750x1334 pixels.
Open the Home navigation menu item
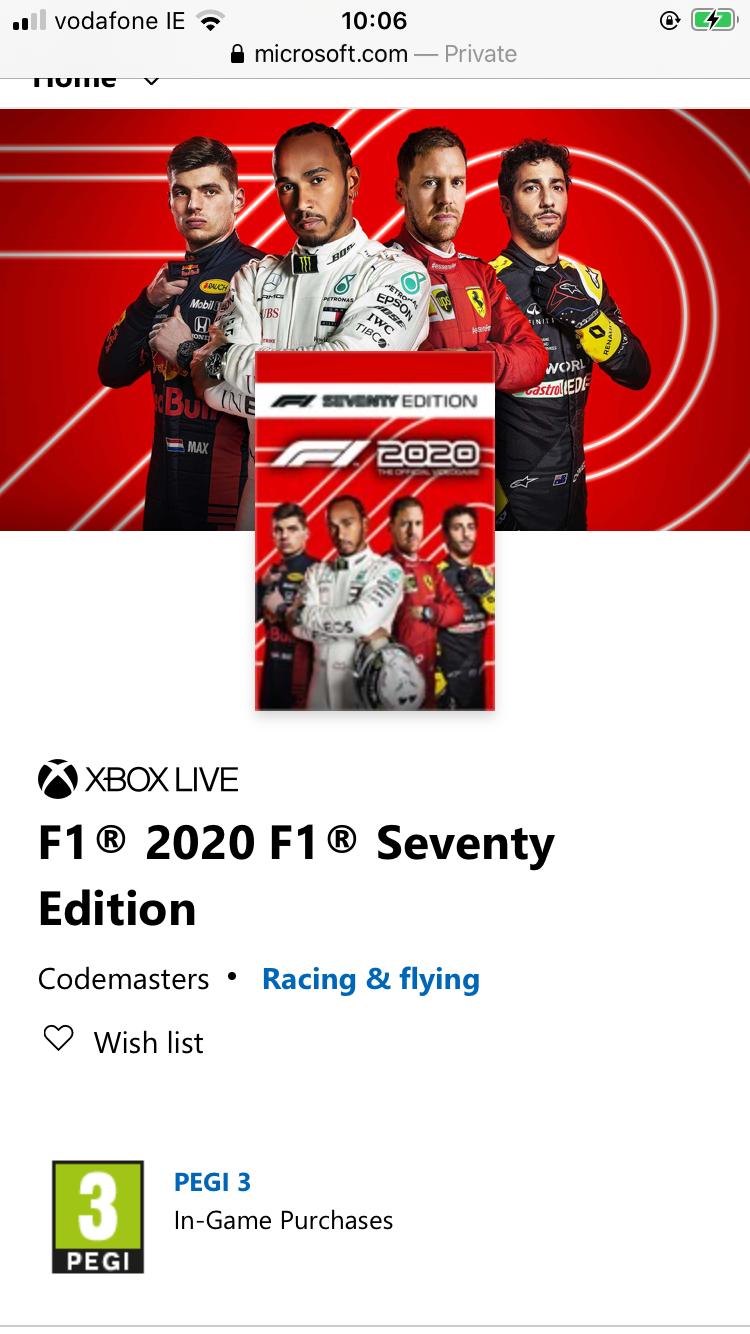75,82
